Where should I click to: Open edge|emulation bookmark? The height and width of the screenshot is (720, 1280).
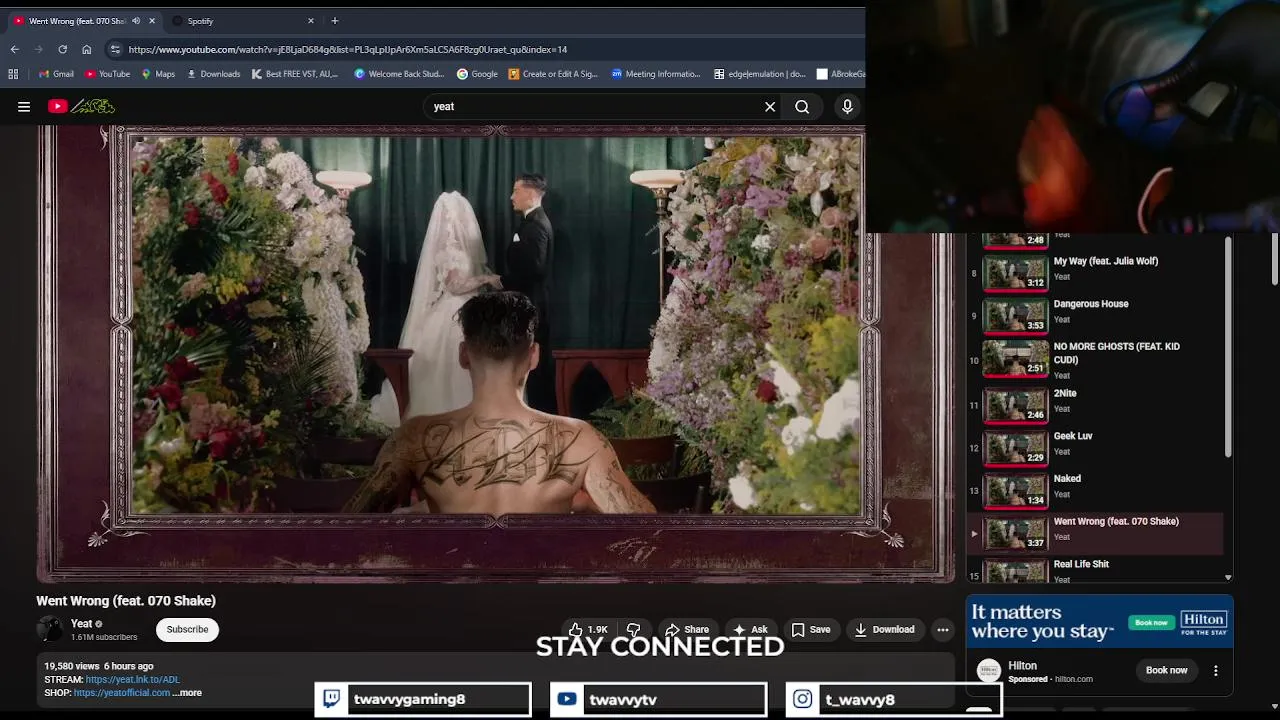coord(760,74)
